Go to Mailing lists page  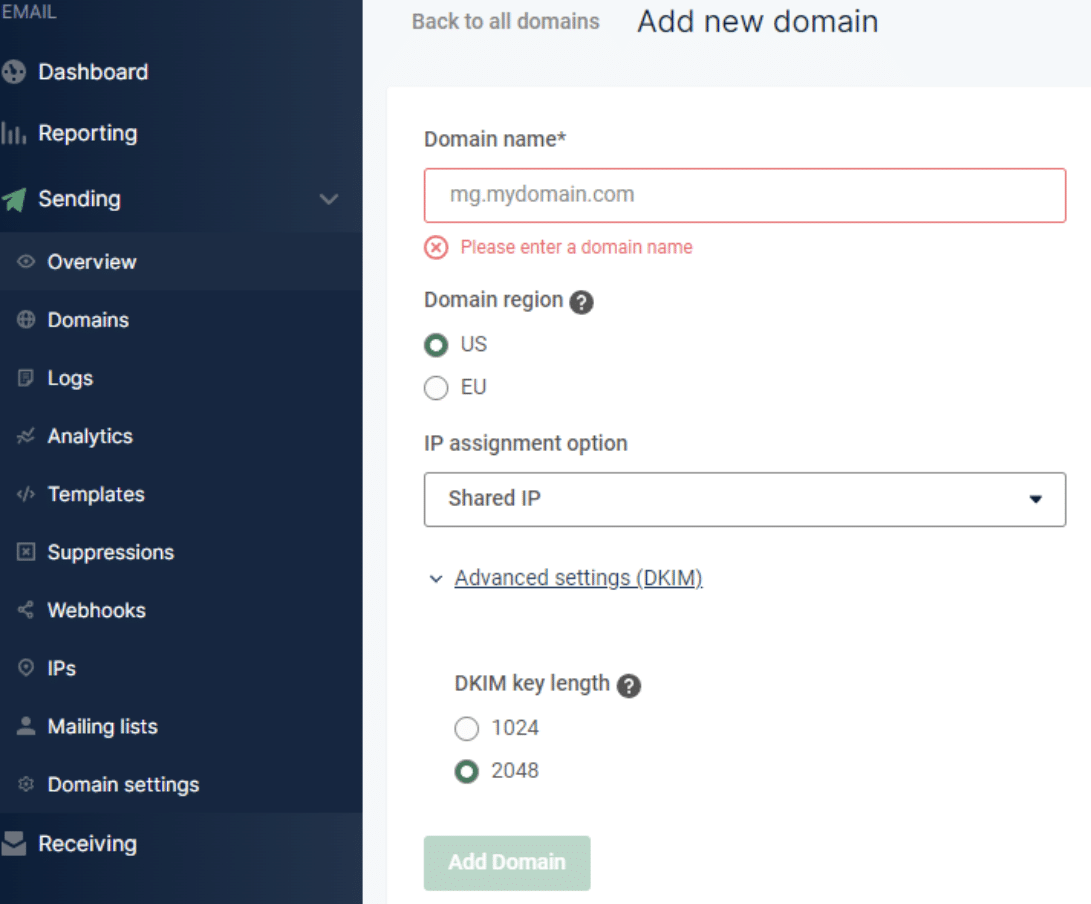click(x=102, y=726)
